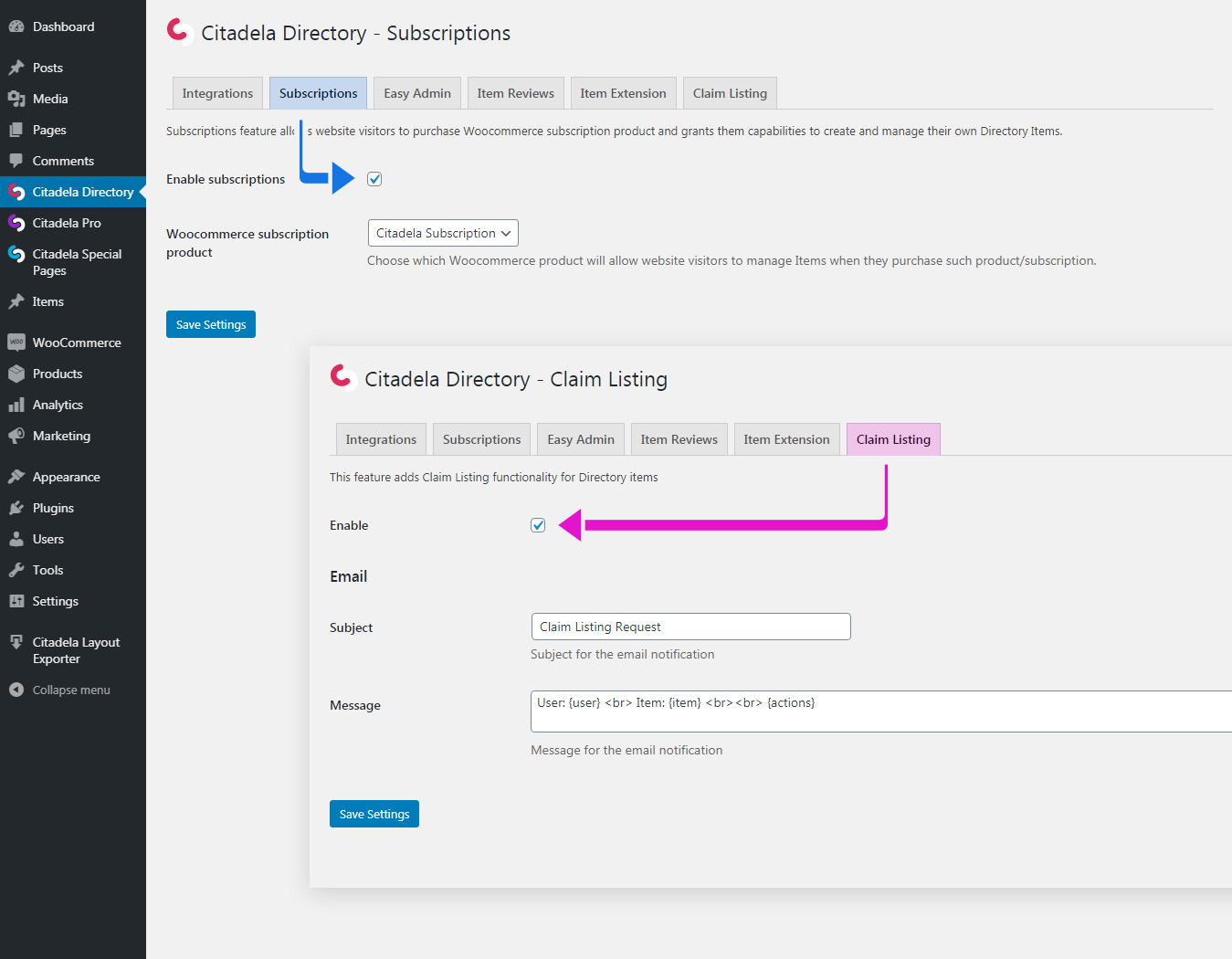Switch to the Easy Admin tab in Subscriptions

pos(417,93)
